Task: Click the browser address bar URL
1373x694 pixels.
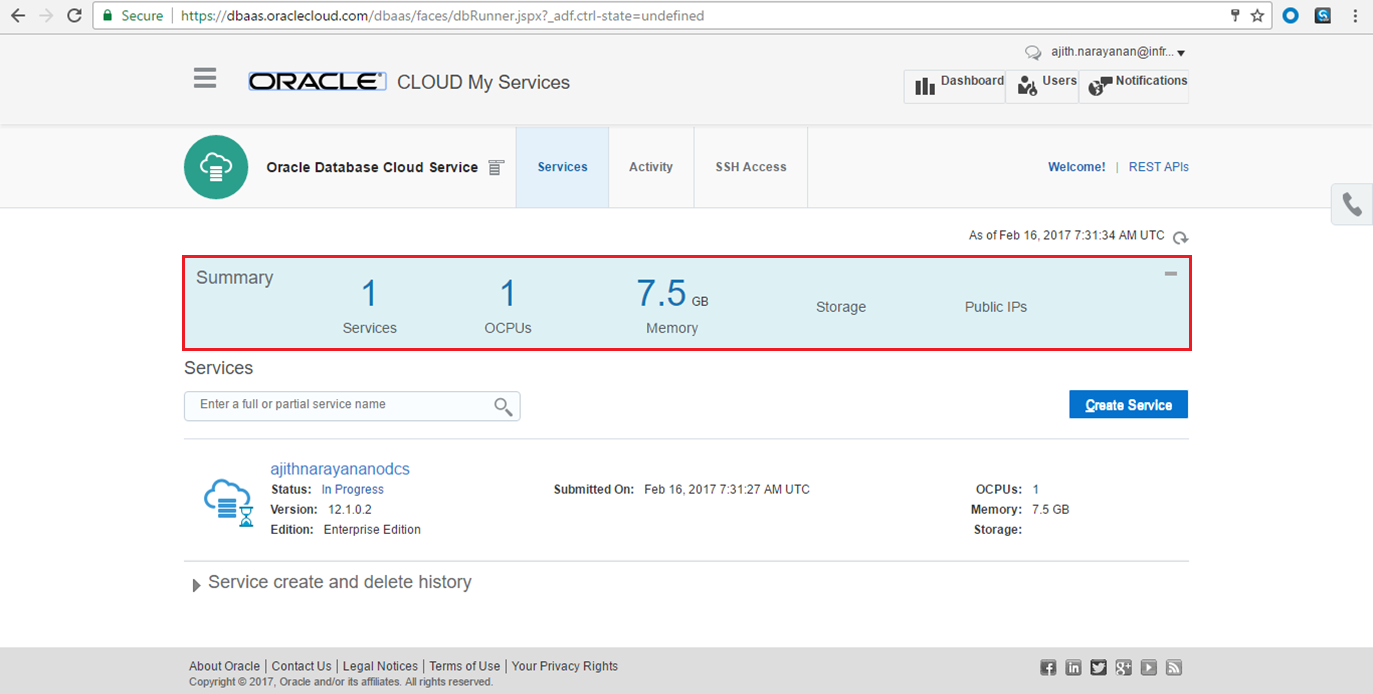Action: (442, 16)
